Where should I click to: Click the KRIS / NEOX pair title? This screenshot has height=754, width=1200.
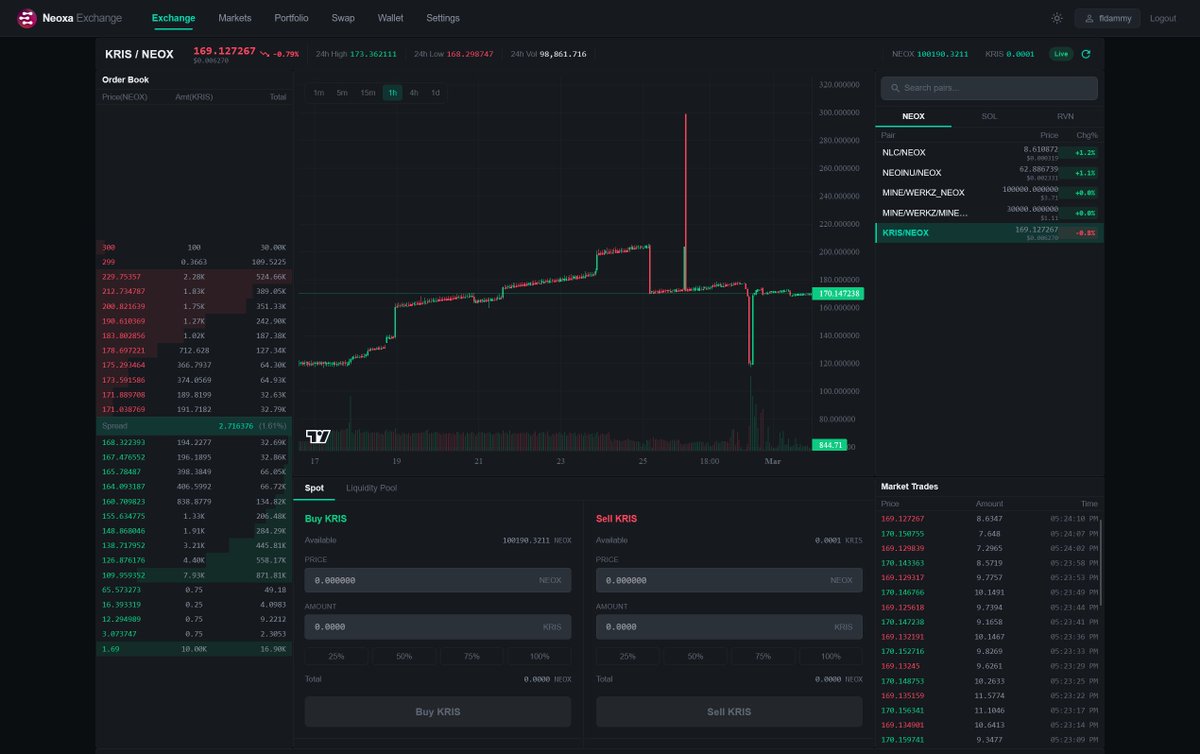(x=139, y=54)
